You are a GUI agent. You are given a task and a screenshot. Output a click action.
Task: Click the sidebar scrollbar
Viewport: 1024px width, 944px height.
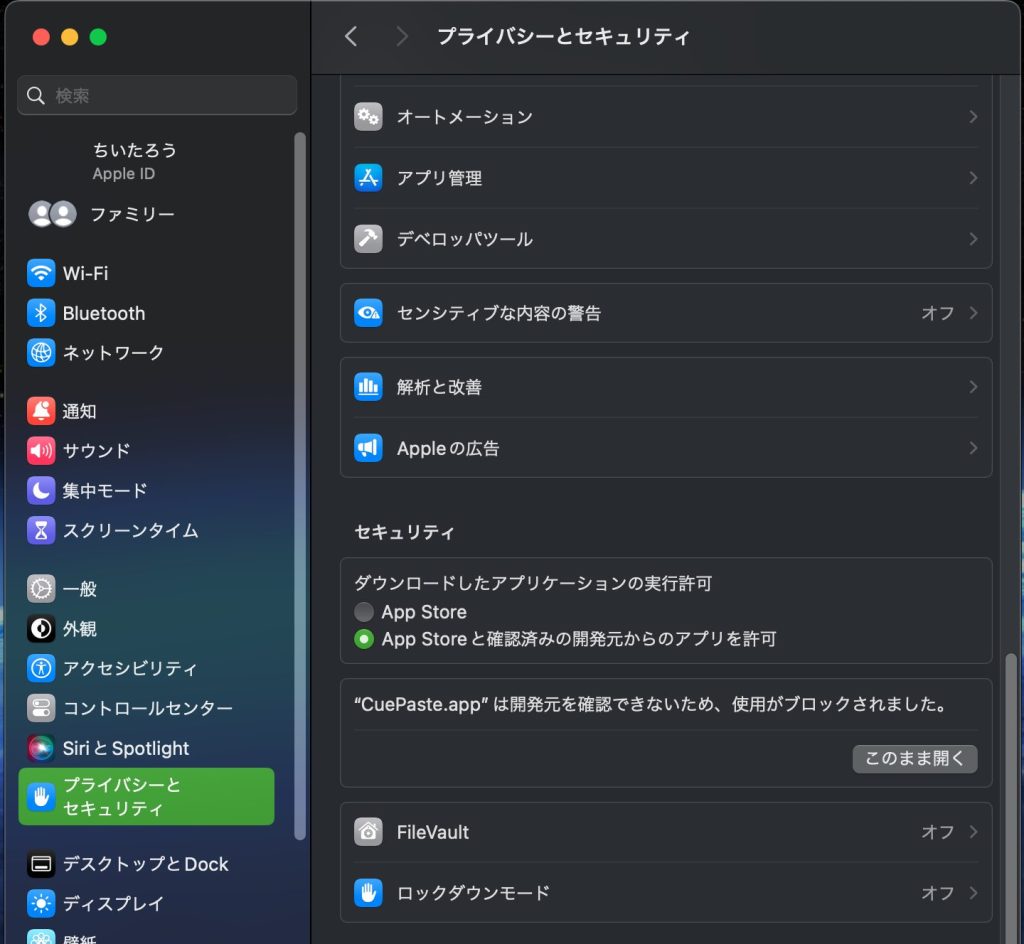point(300,486)
